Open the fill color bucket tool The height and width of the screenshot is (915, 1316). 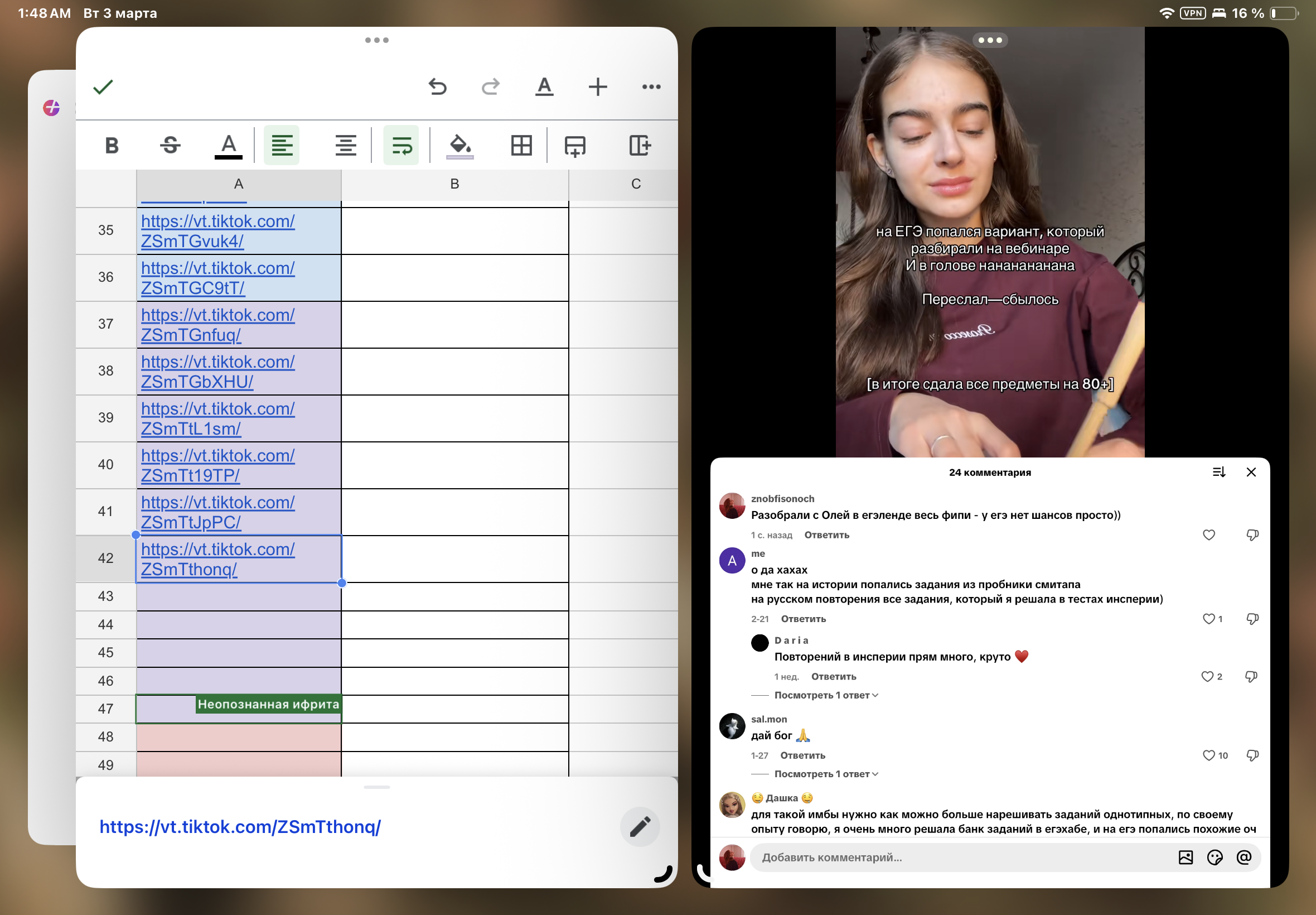[459, 146]
